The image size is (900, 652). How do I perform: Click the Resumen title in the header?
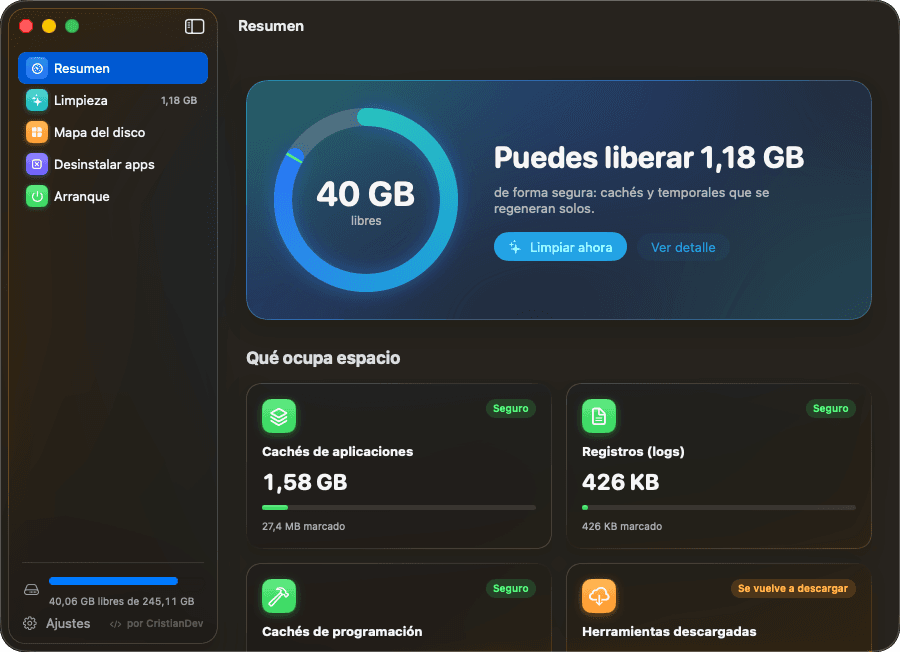[x=271, y=26]
